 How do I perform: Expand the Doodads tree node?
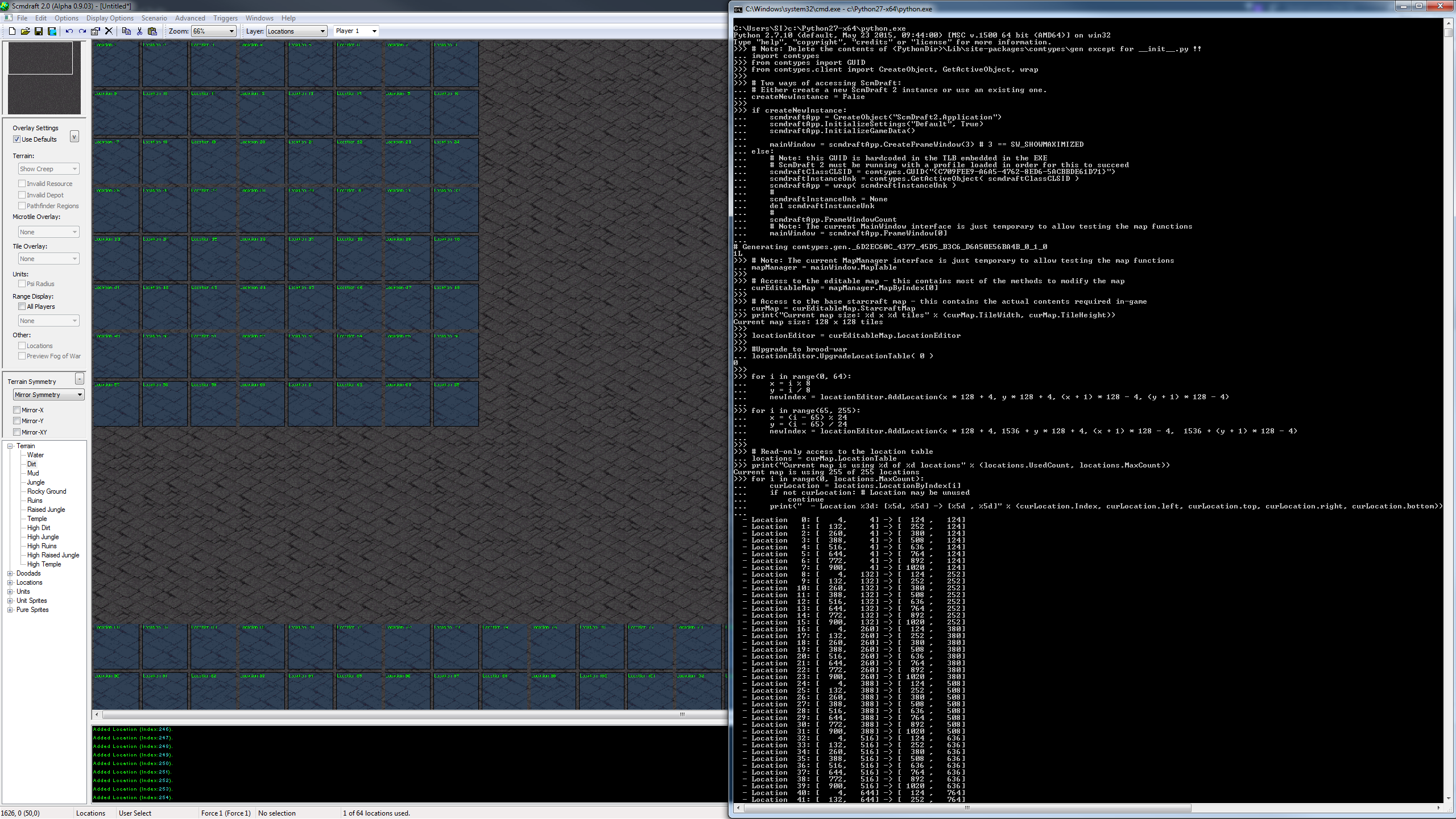click(x=10, y=573)
